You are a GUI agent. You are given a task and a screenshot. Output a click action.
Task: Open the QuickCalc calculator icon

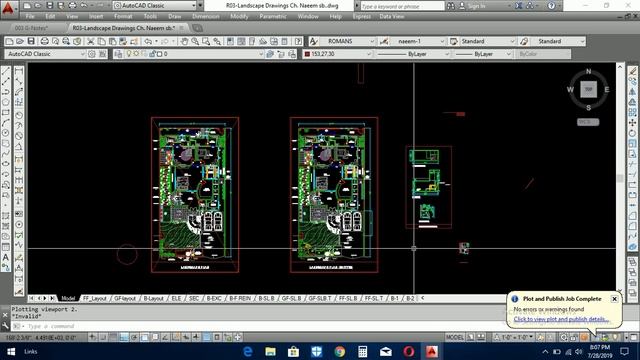point(285,41)
